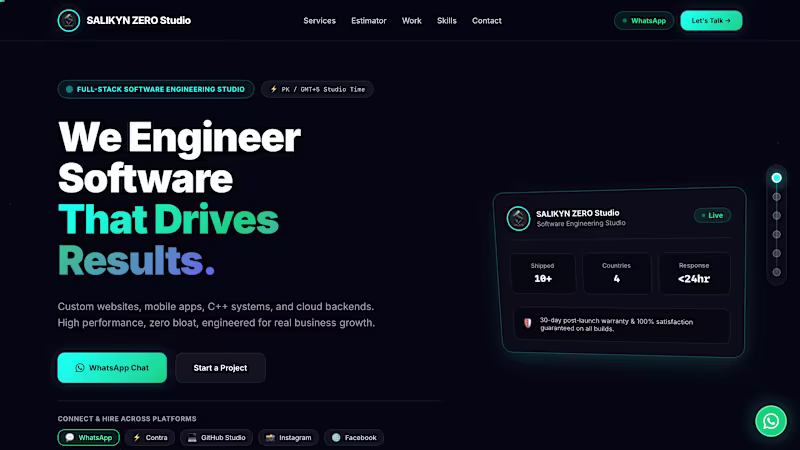800x450 pixels.
Task: Open the WhatsApp platform chip
Action: pos(89,438)
